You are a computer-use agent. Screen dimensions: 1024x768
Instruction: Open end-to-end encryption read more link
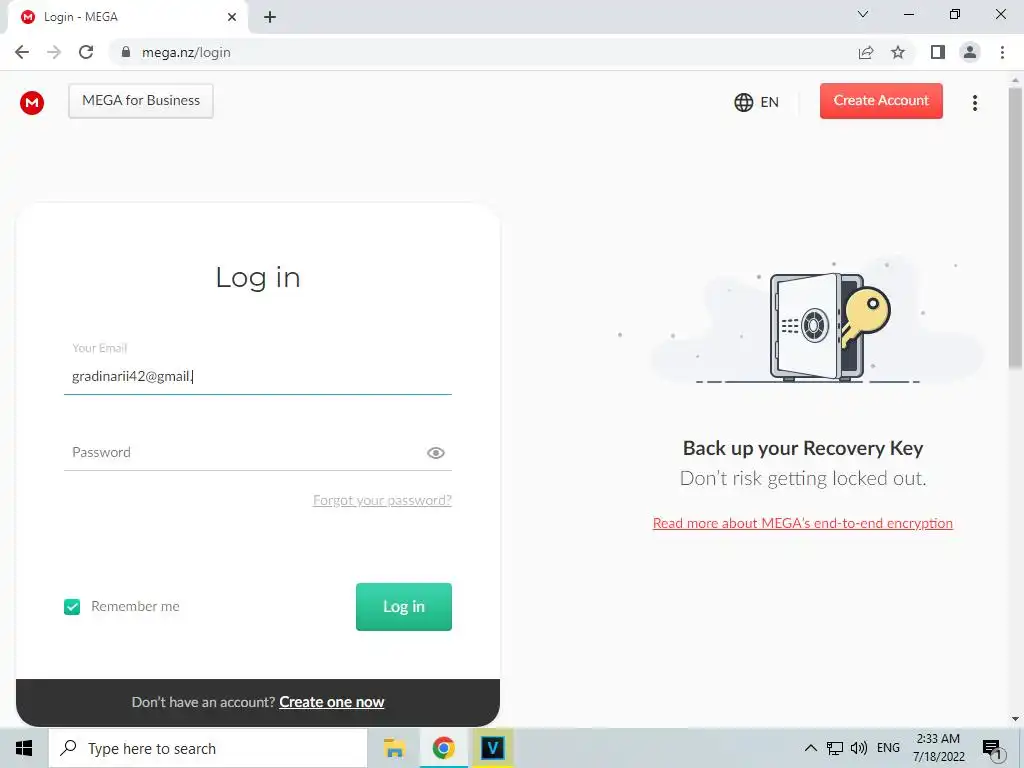click(x=803, y=523)
